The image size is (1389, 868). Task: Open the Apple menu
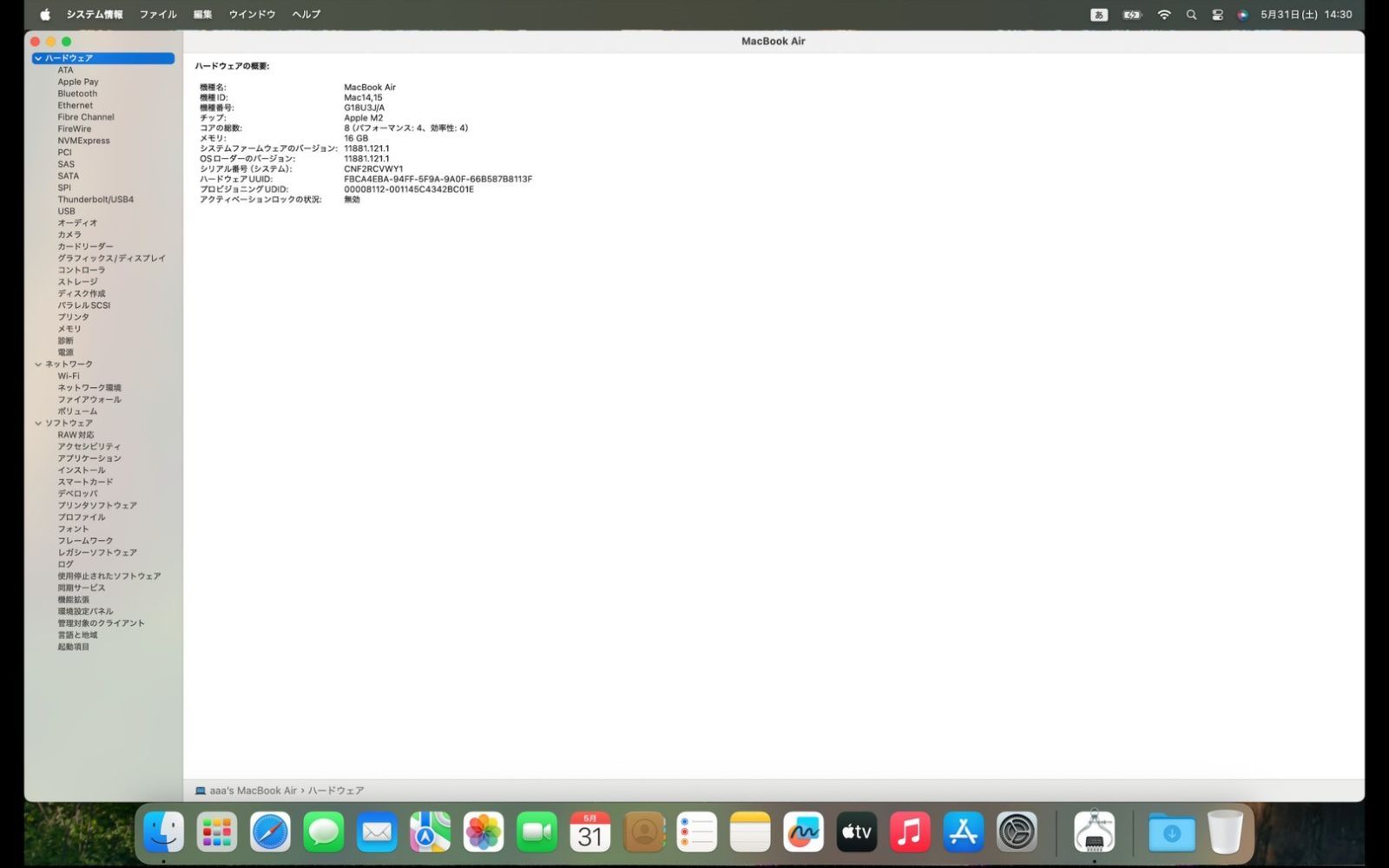pos(45,14)
